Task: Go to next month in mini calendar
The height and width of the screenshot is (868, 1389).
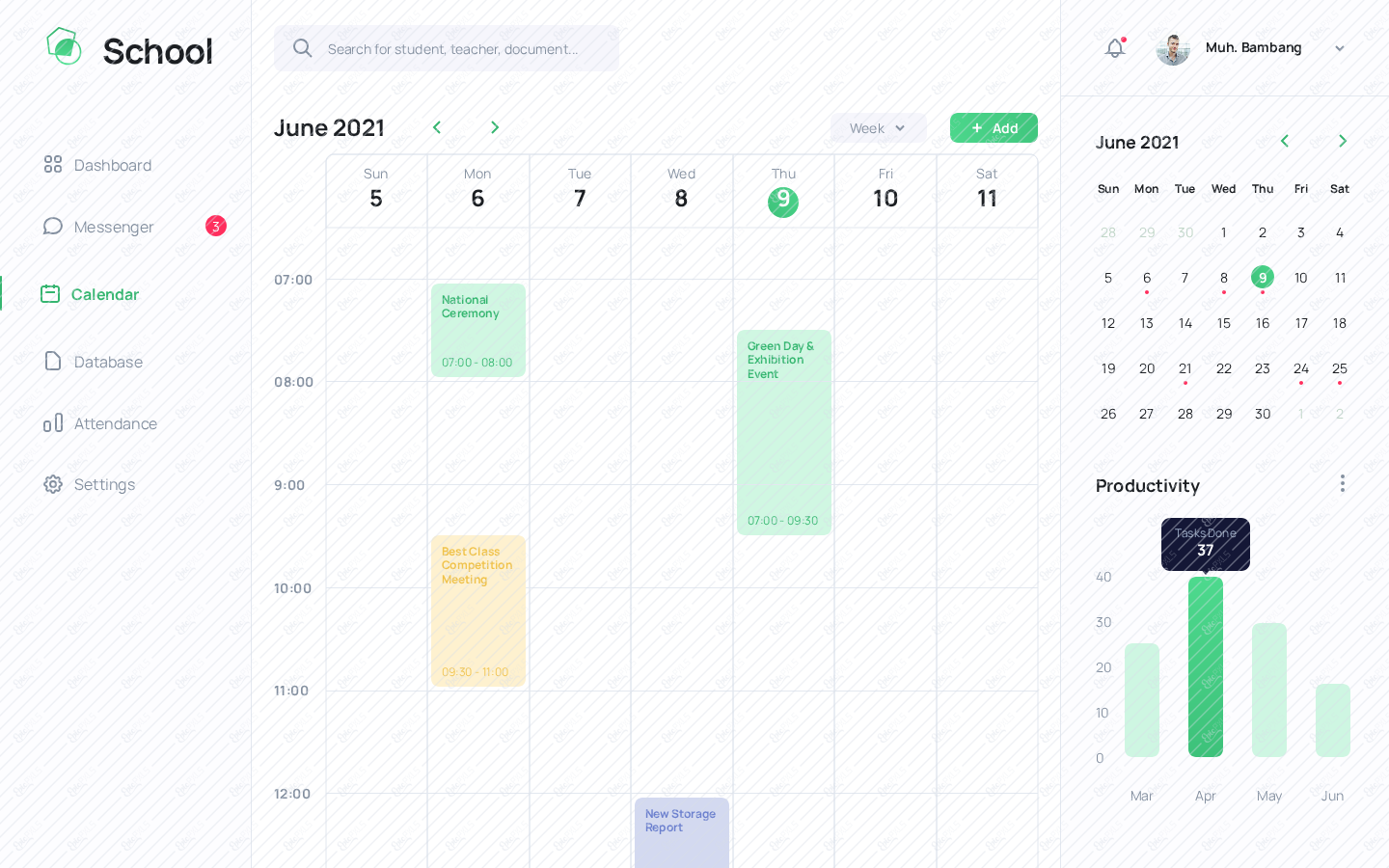Action: 1343,141
